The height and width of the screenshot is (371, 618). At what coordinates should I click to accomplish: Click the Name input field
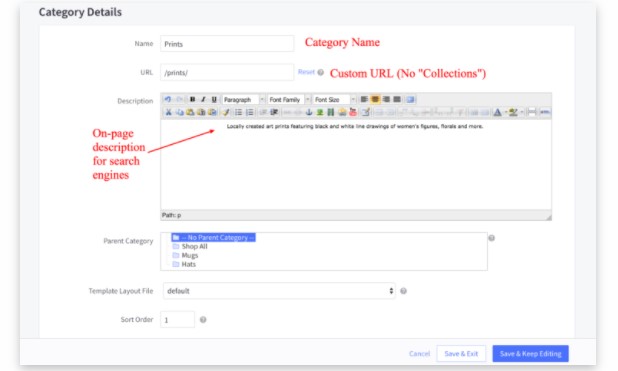pyautogui.click(x=227, y=44)
